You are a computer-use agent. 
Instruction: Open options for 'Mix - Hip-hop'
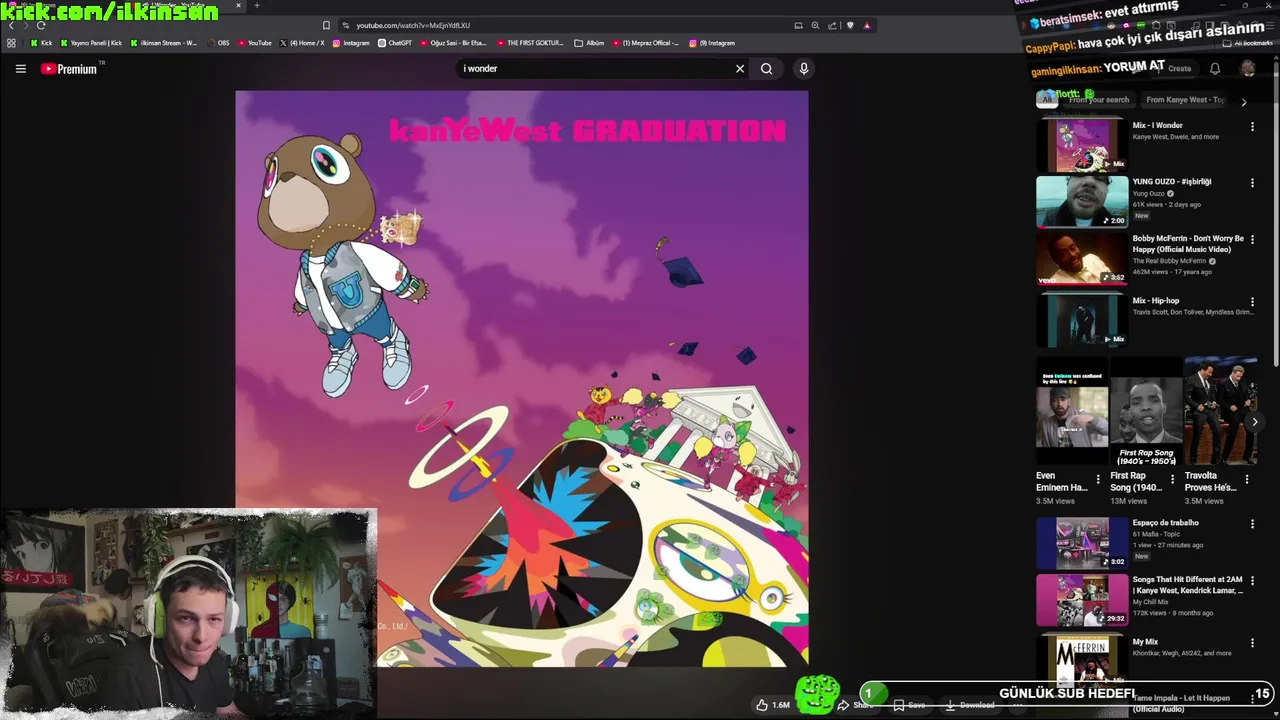click(x=1252, y=302)
